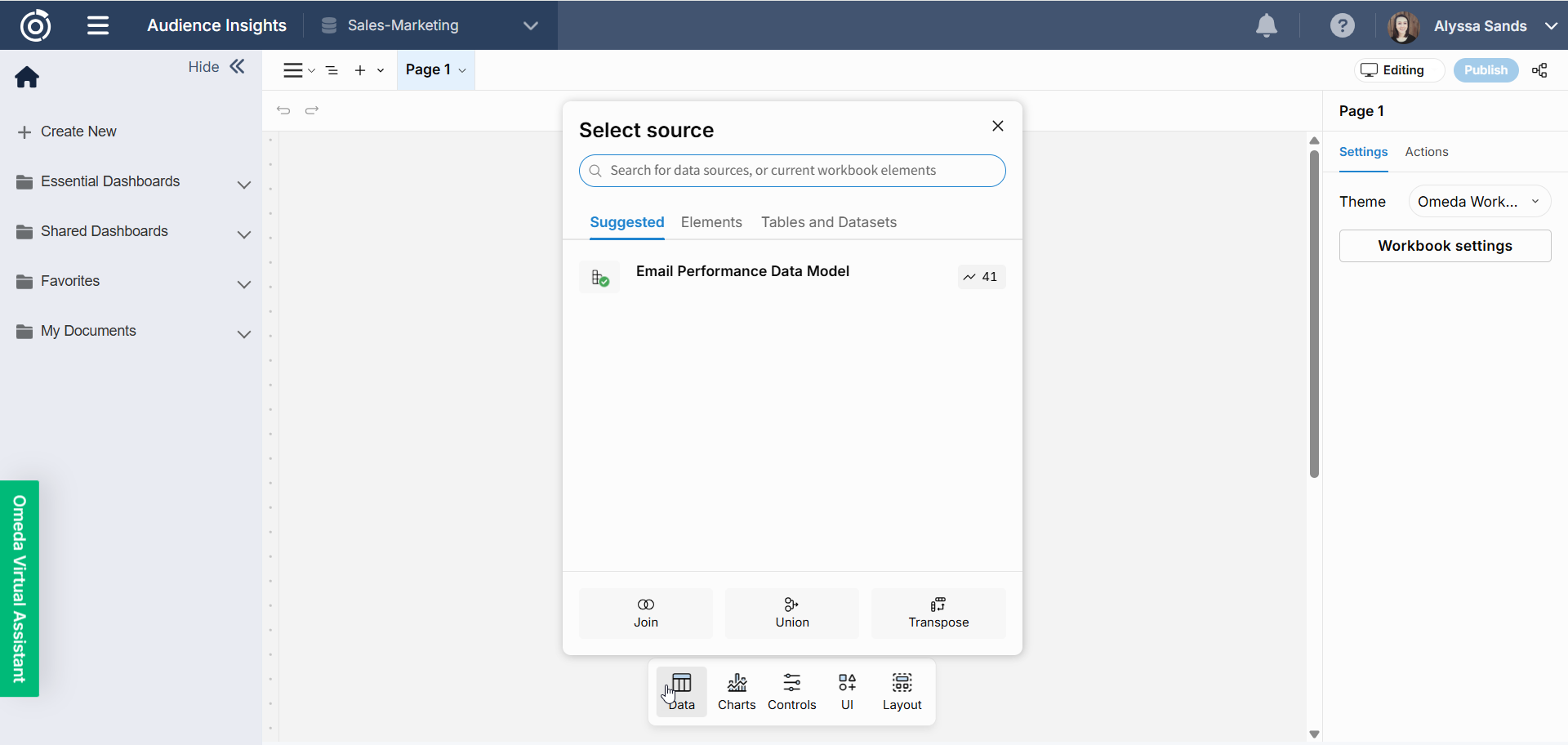Switch to the Tables and Datasets tab
This screenshot has width=1568, height=745.
(828, 222)
